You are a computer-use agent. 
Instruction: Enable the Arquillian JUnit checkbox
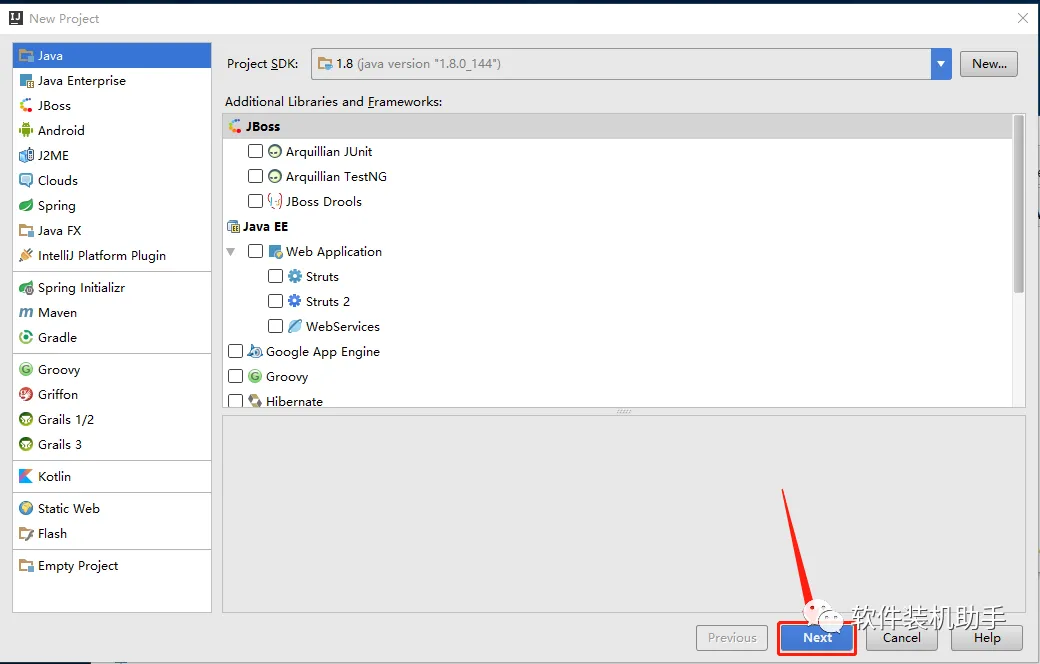[255, 151]
